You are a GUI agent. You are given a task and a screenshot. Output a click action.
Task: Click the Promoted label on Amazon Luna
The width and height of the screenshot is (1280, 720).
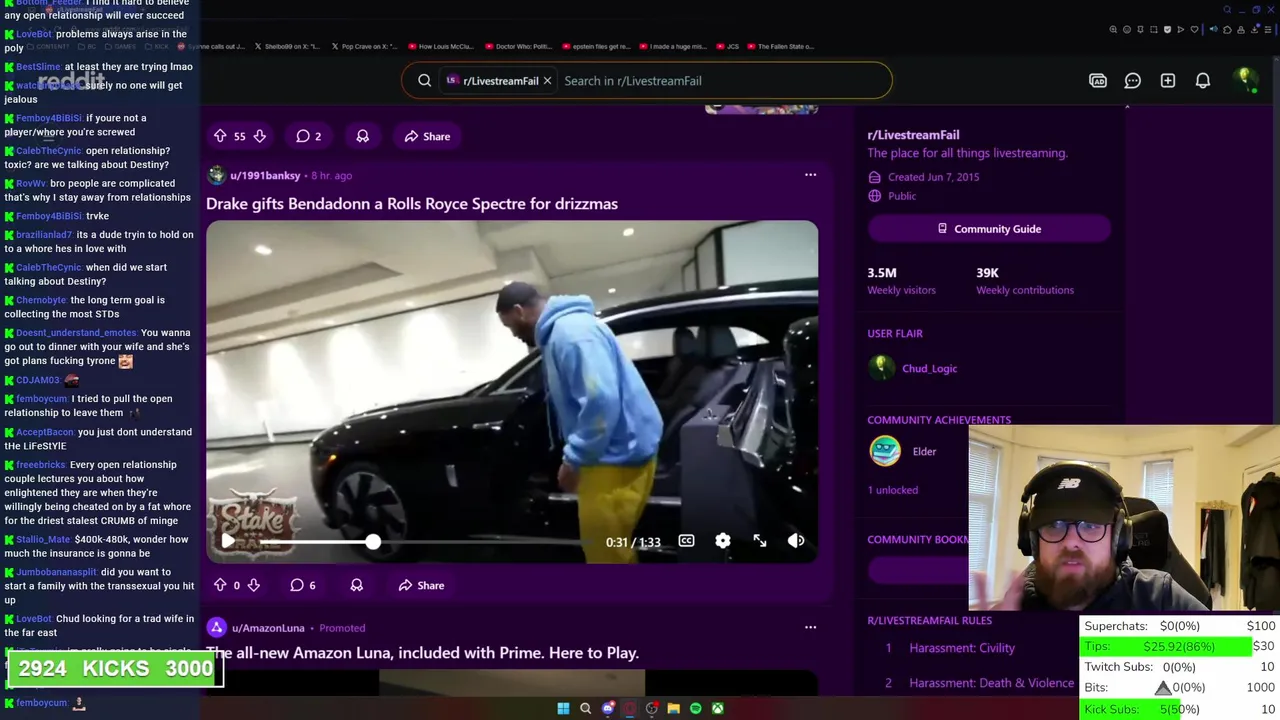tap(342, 628)
